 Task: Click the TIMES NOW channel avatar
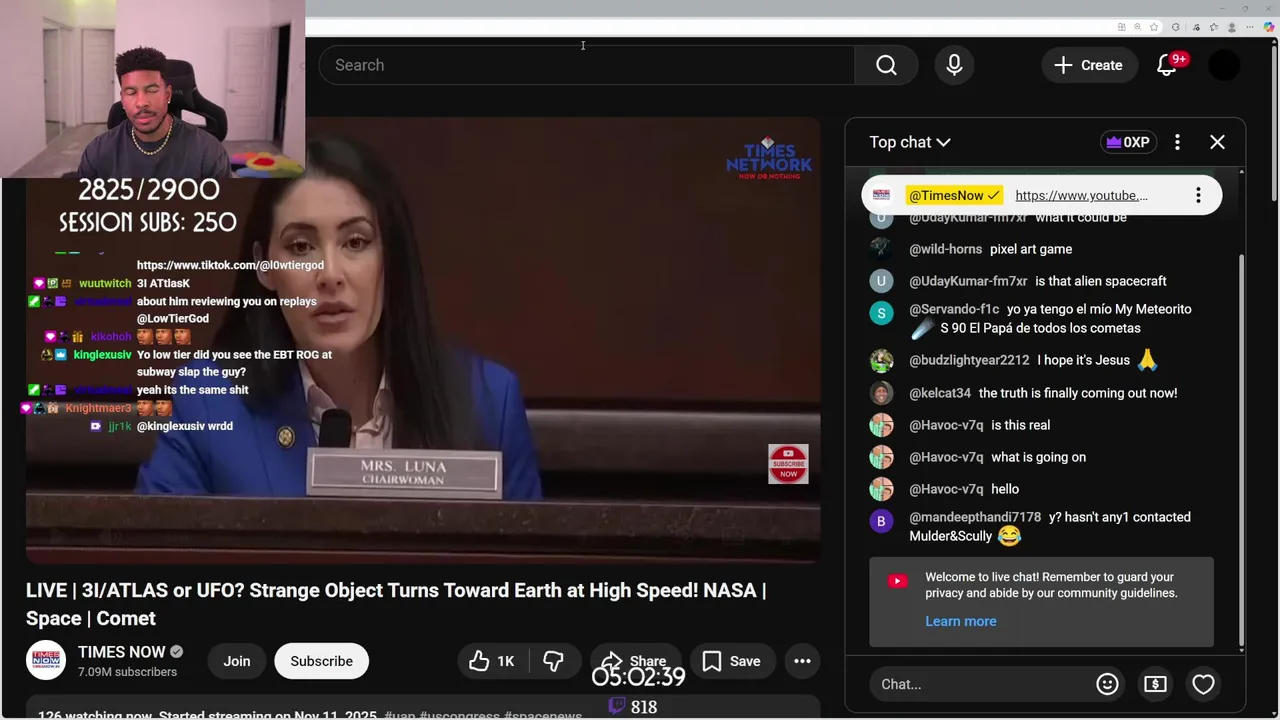click(46, 660)
